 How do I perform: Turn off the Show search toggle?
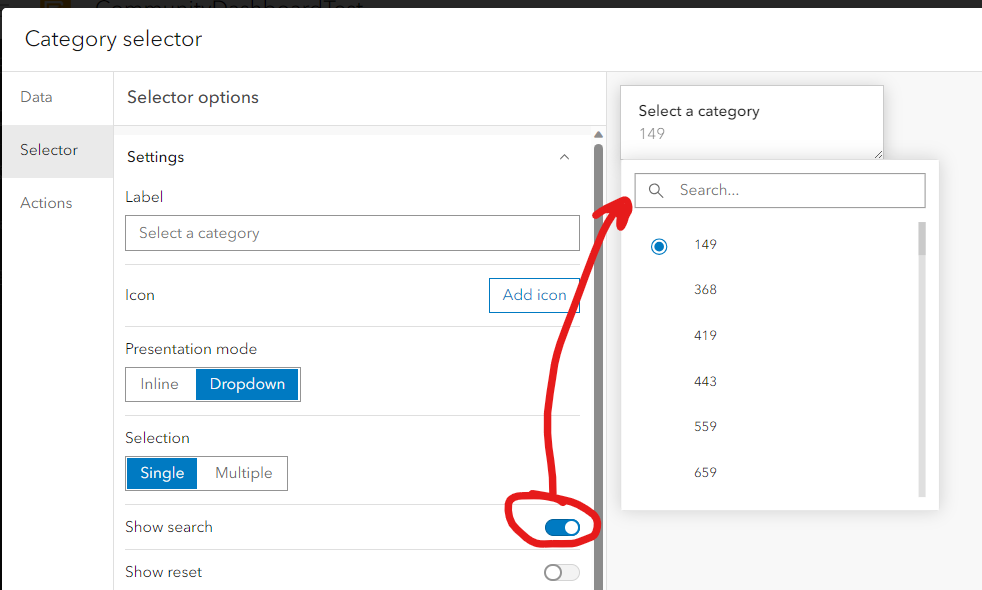(x=562, y=527)
